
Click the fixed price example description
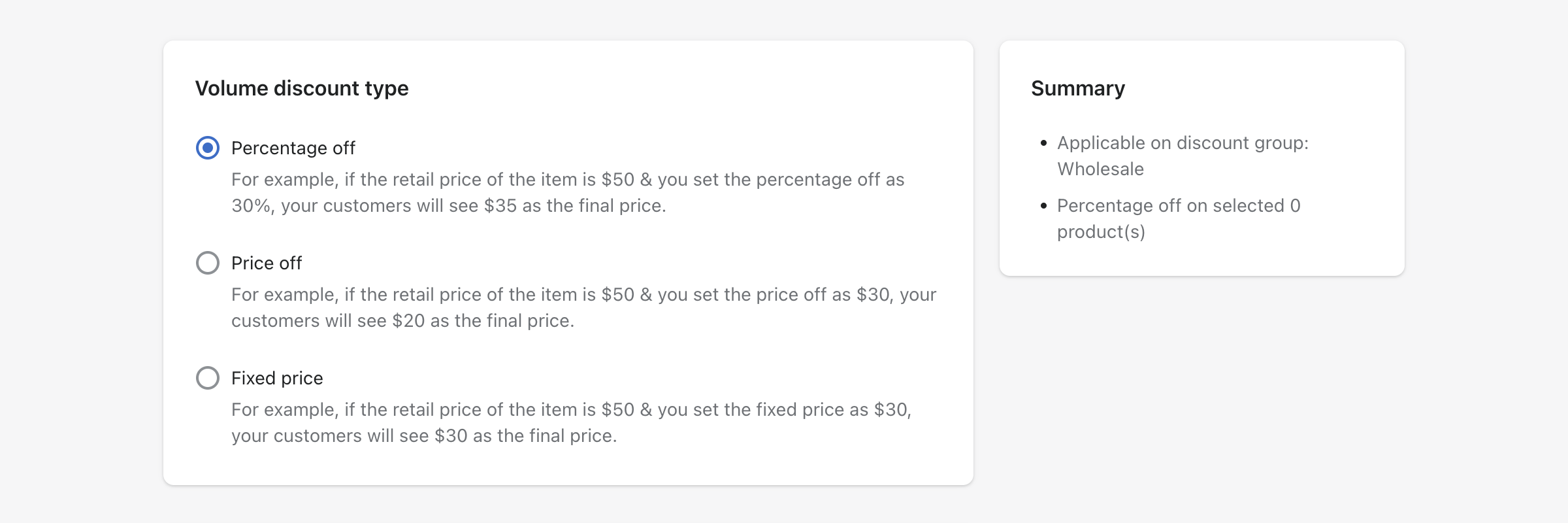point(571,422)
